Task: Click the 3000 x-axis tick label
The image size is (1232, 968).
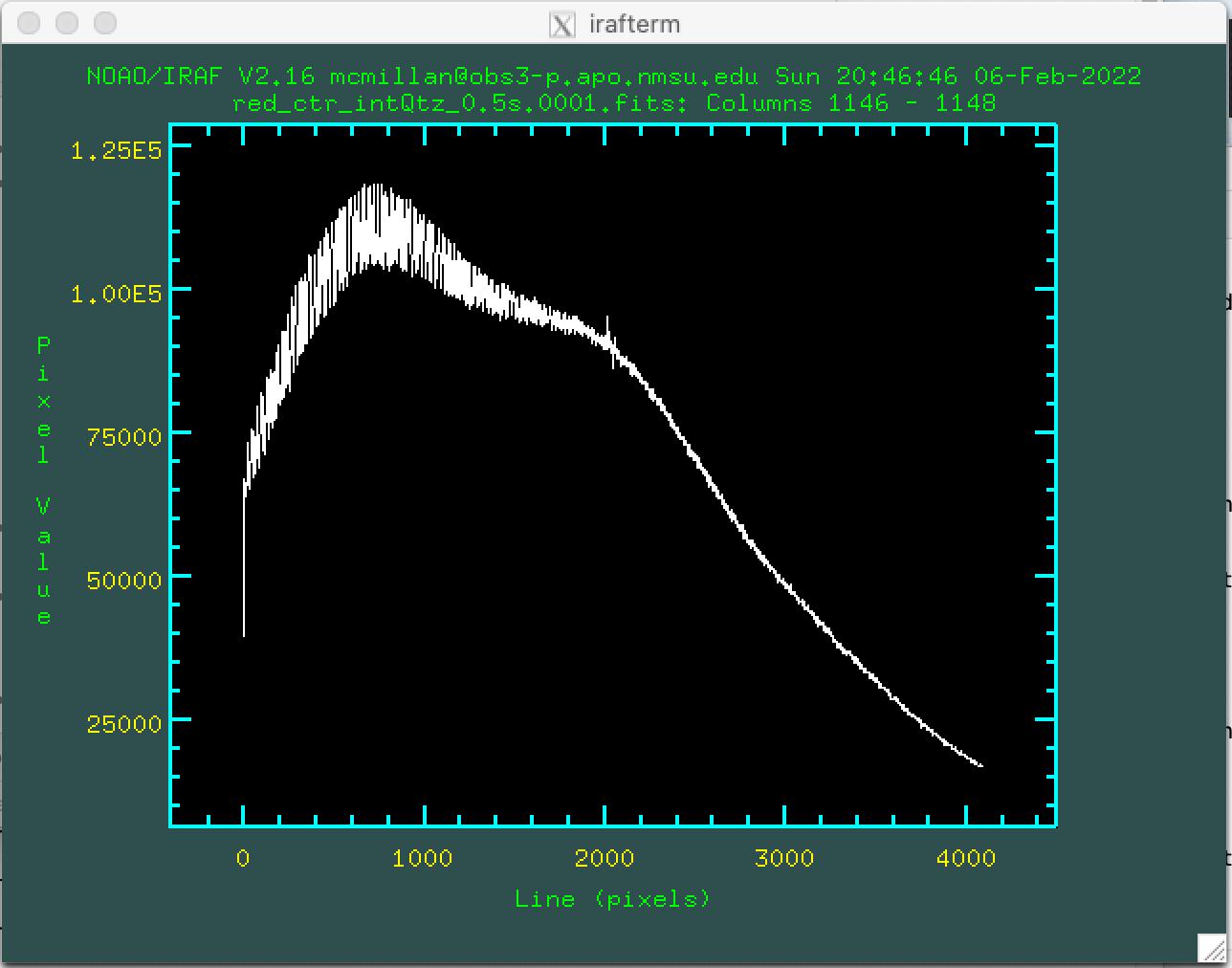Action: (x=783, y=858)
